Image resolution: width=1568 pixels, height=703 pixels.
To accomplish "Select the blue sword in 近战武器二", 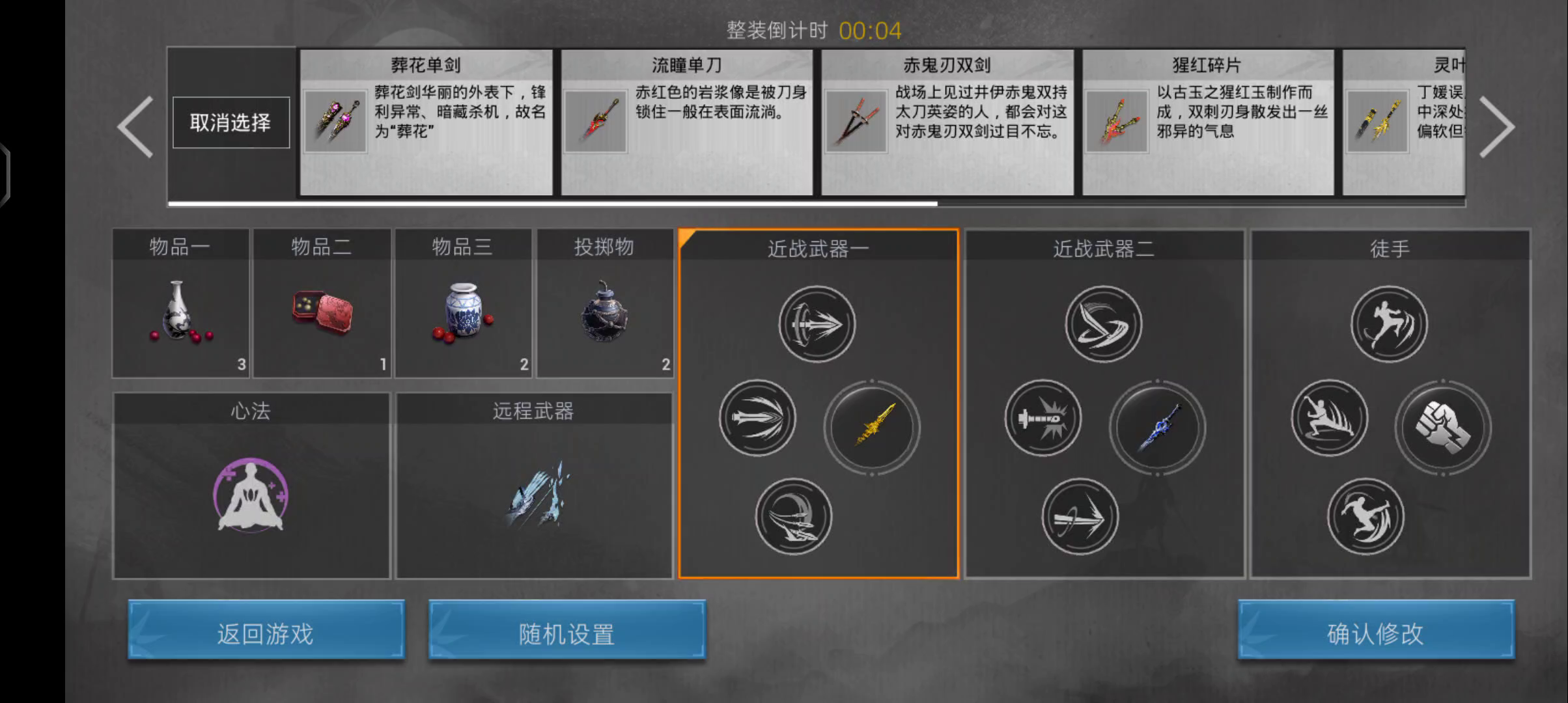I will 1158,428.
